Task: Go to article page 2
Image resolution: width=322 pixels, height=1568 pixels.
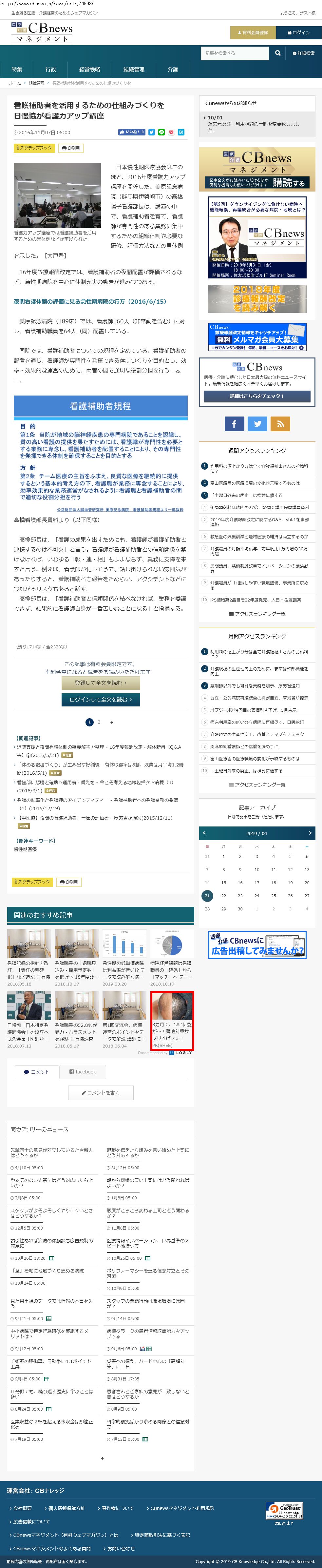Action: (x=99, y=722)
